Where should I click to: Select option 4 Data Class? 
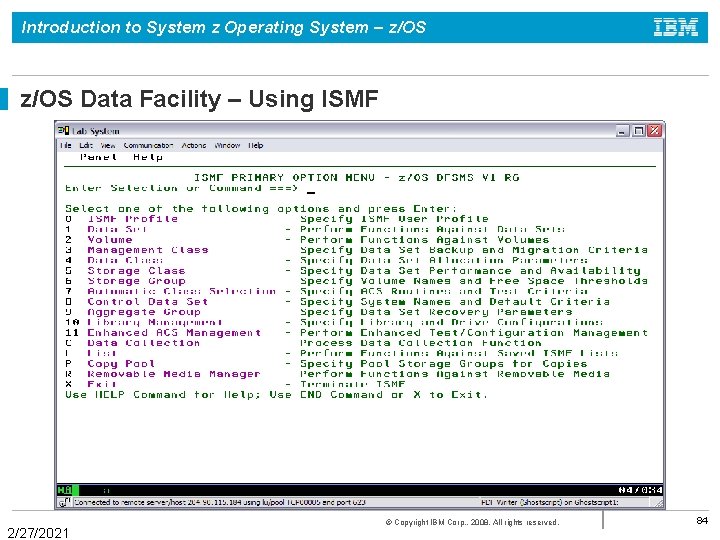pyautogui.click(x=114, y=260)
